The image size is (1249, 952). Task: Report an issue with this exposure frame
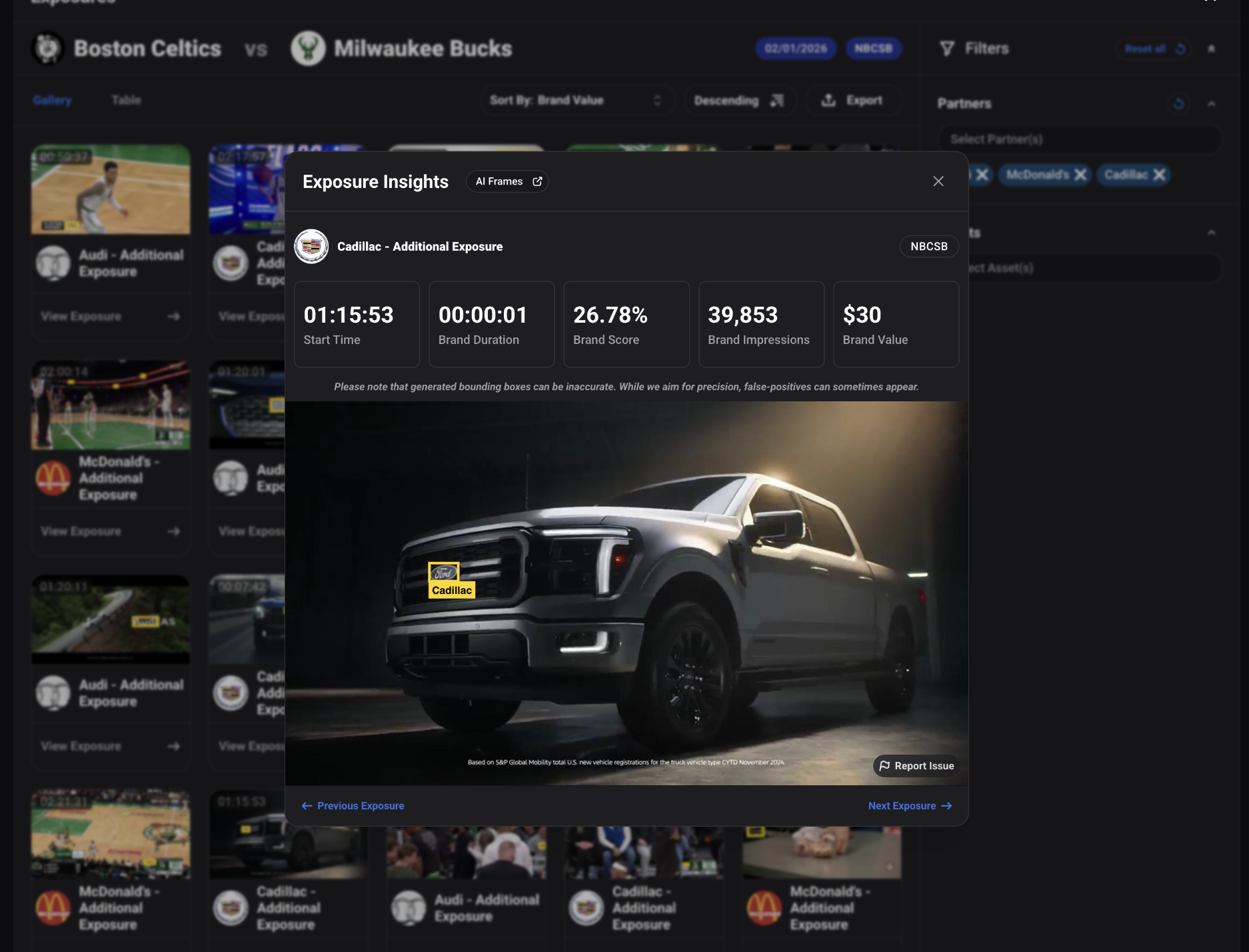[x=916, y=766]
